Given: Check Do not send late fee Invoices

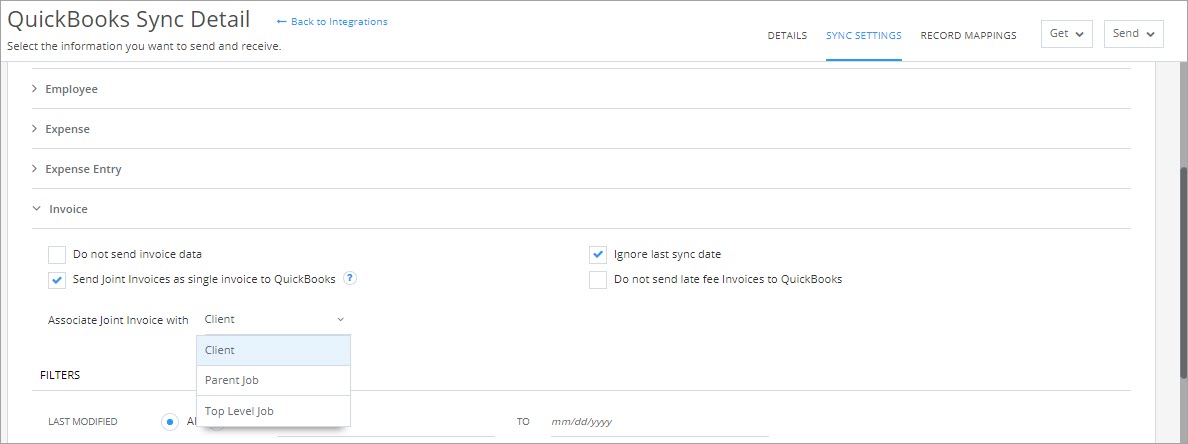Looking at the screenshot, I should (x=599, y=280).
